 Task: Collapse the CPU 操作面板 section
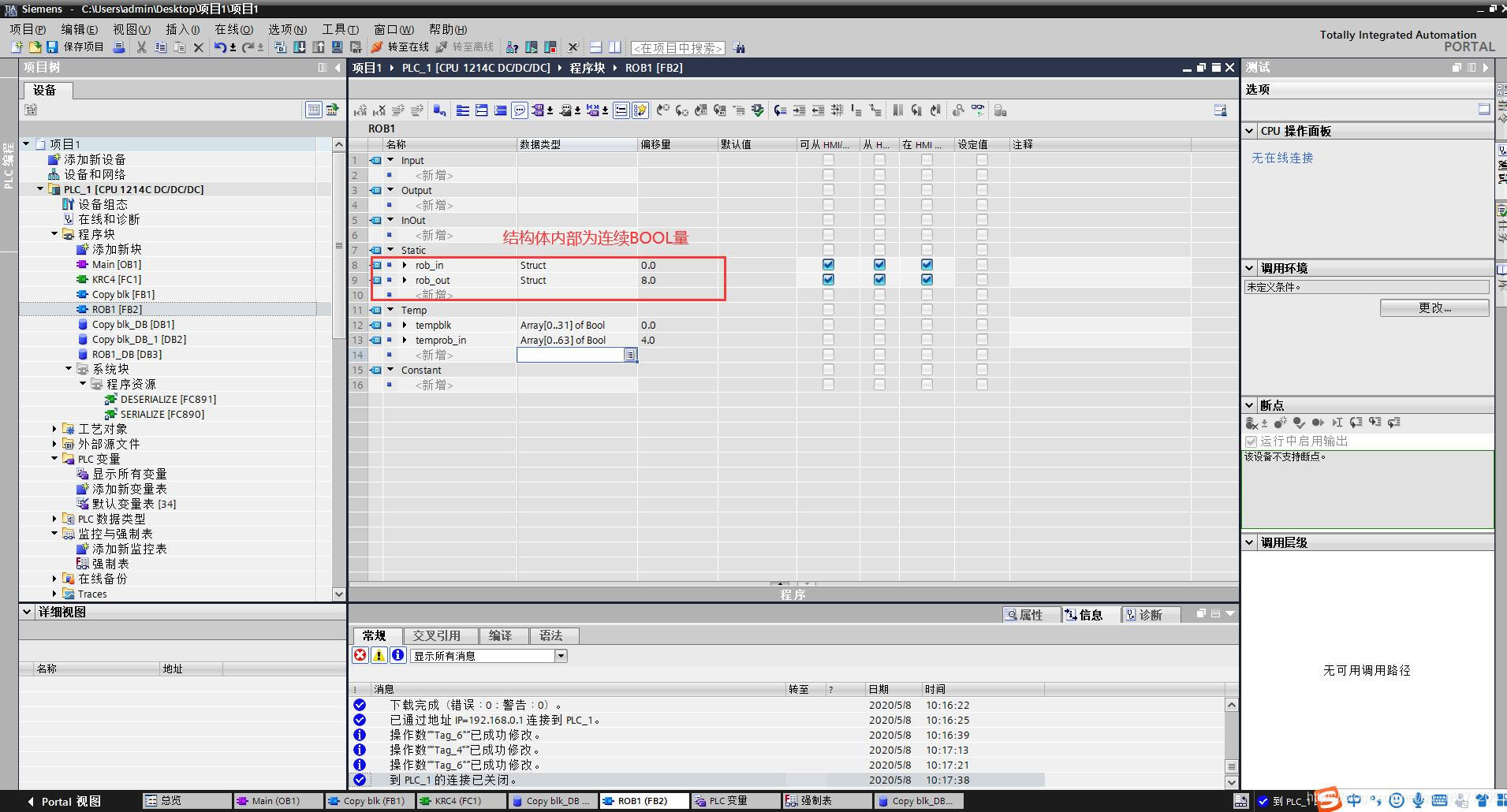pos(1249,131)
